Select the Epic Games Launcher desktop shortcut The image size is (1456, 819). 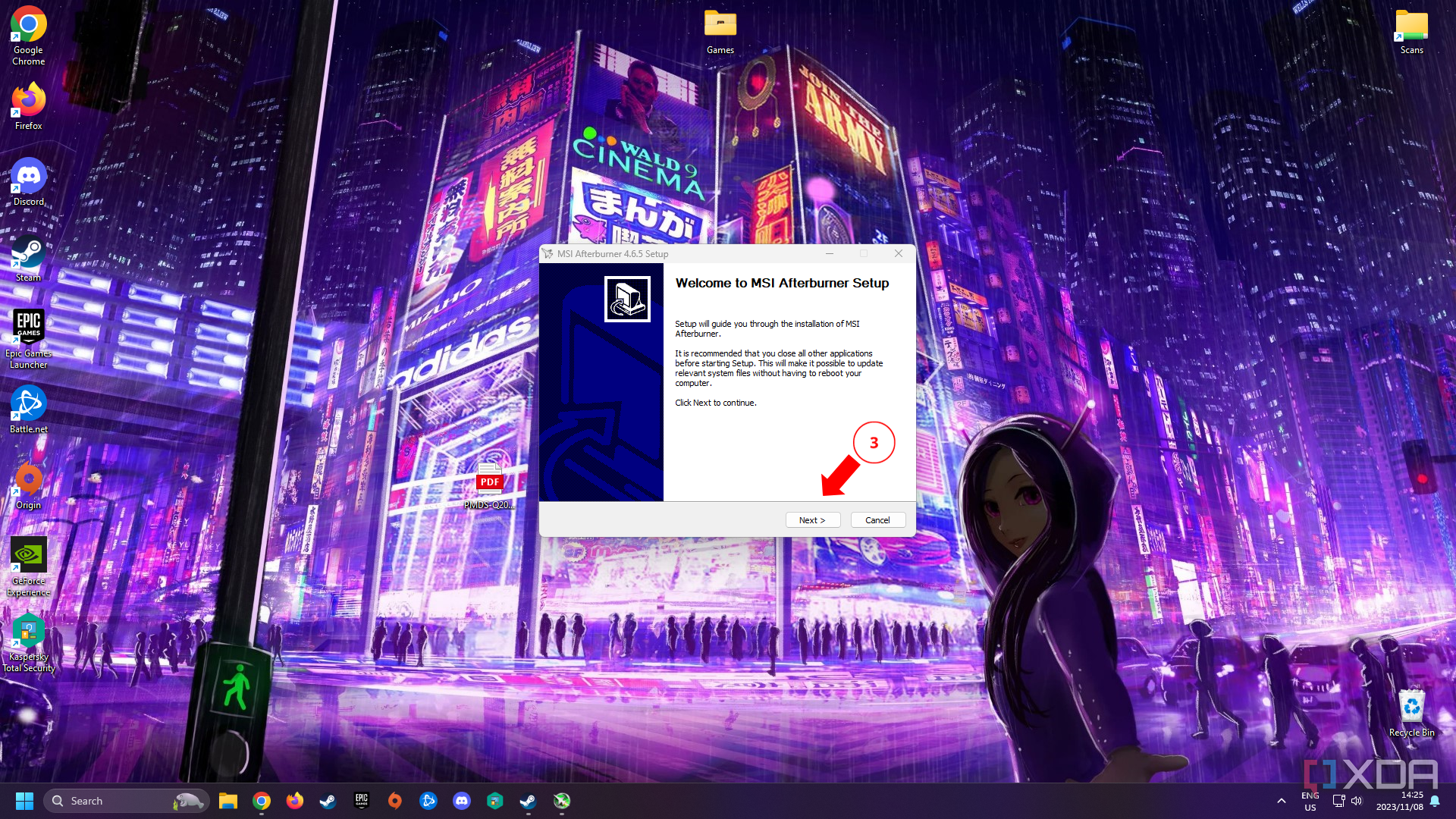[29, 339]
